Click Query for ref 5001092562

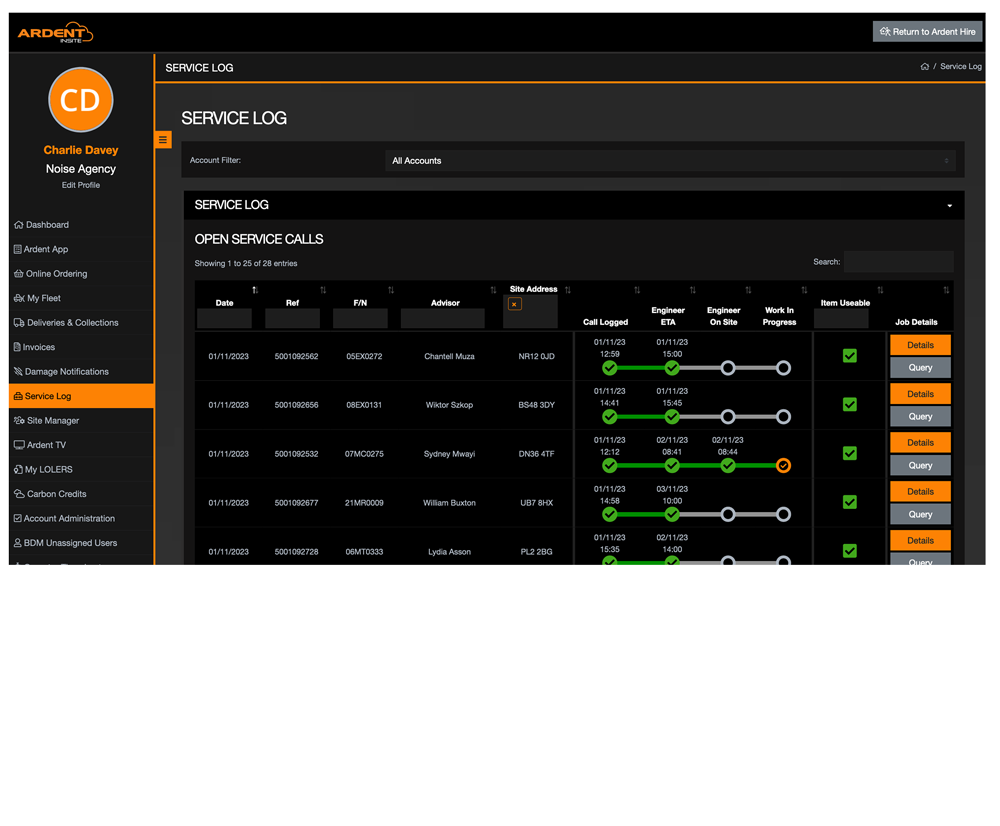920,367
